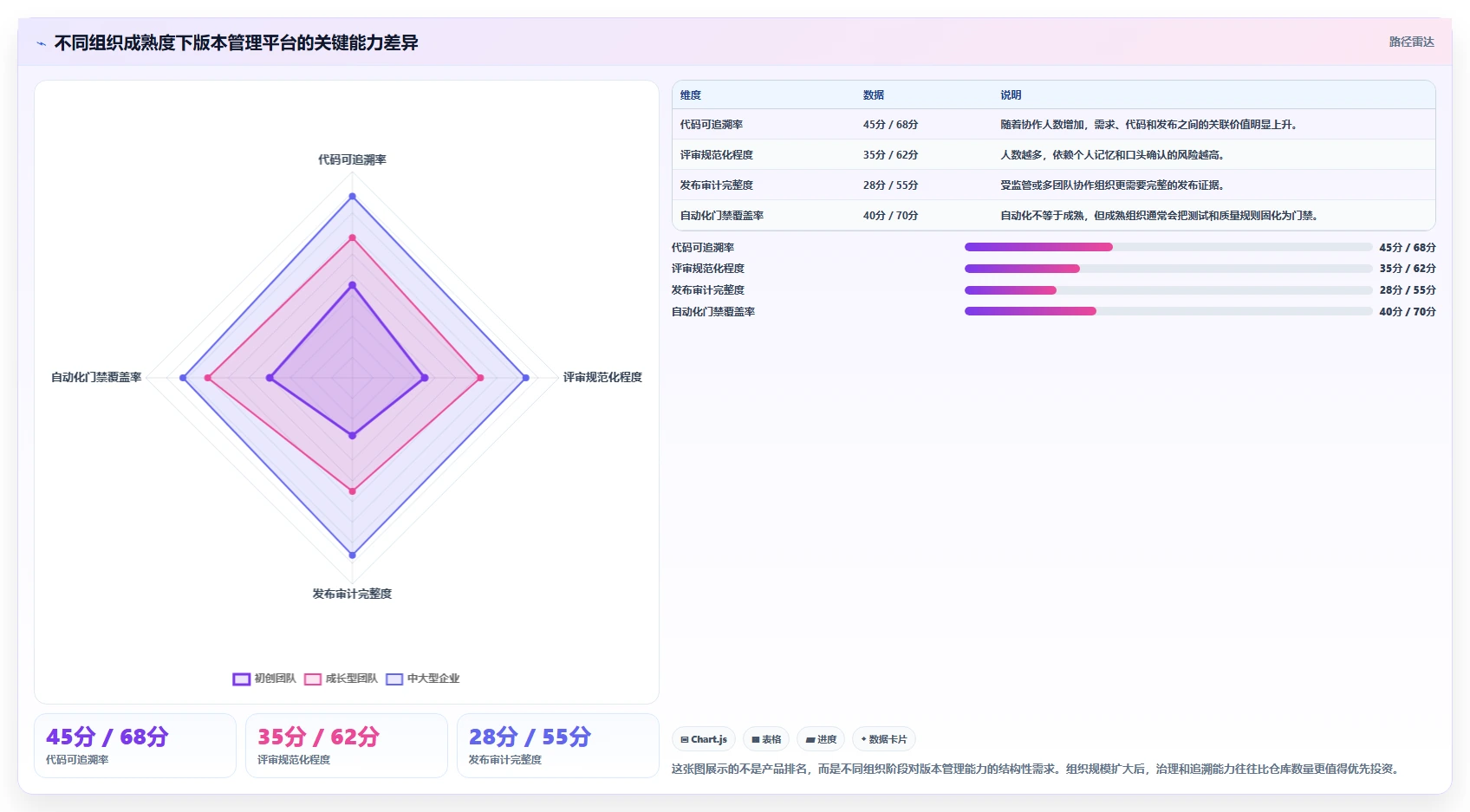This screenshot has width=1470, height=812.
Task: Click the 评审规范化程度 radar axis label
Action: click(602, 377)
